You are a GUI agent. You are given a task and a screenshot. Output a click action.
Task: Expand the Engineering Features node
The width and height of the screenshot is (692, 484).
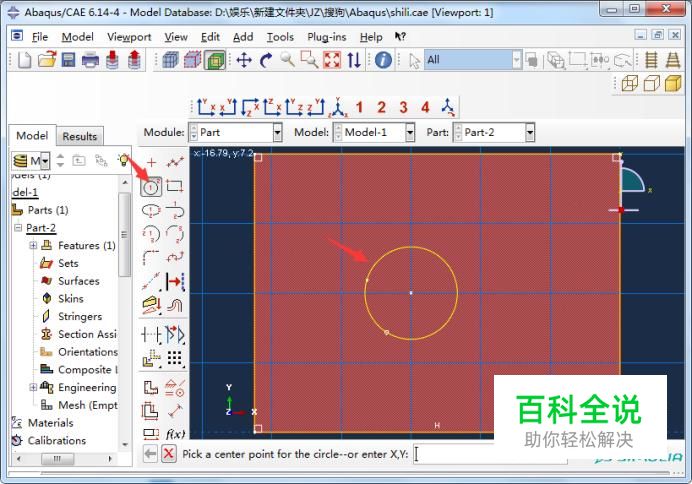pyautogui.click(x=33, y=387)
